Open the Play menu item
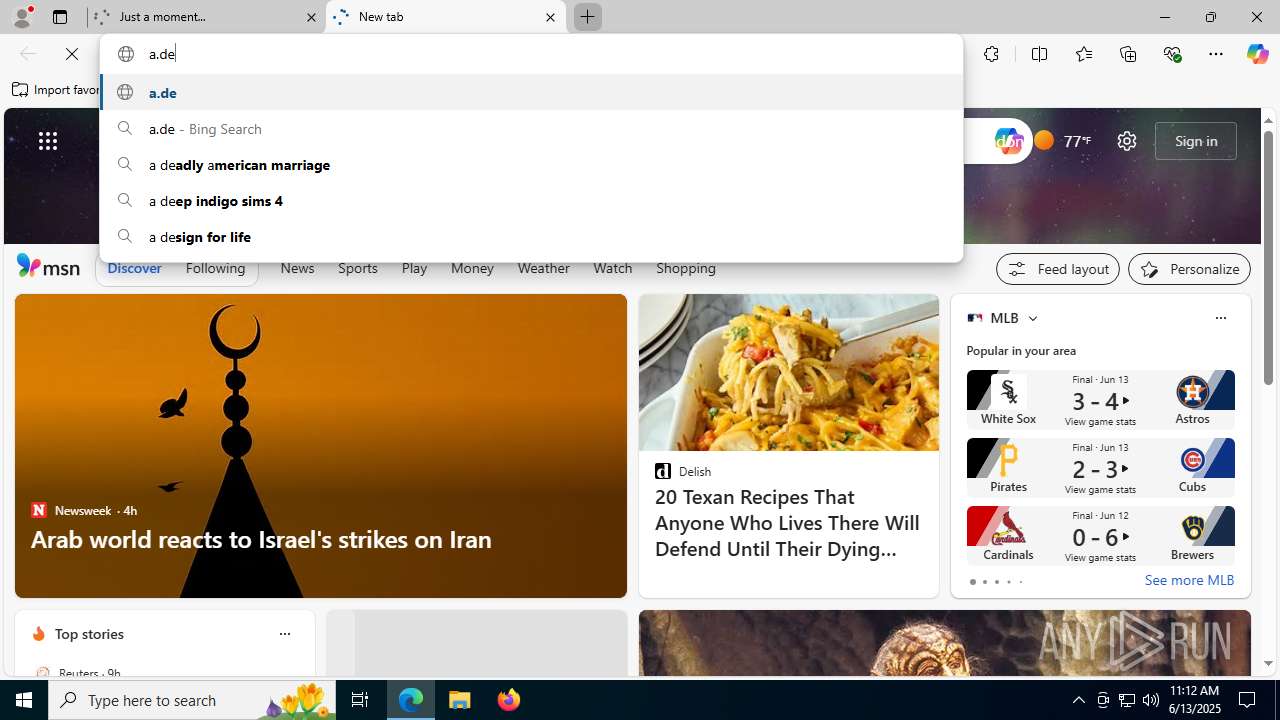Image resolution: width=1280 pixels, height=720 pixels. (x=414, y=268)
